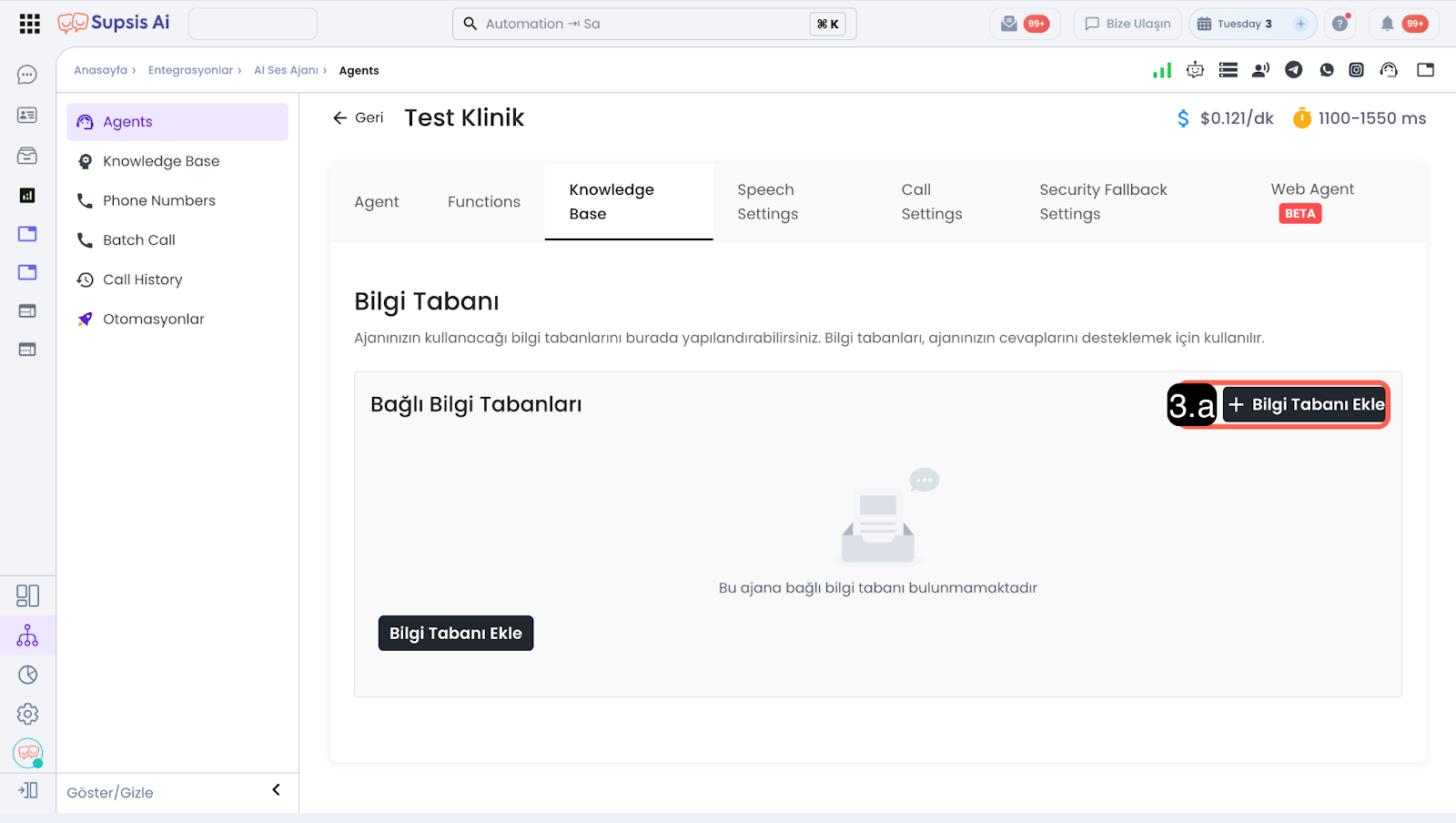
Task: Open the Telegram integration icon
Action: click(x=1293, y=70)
